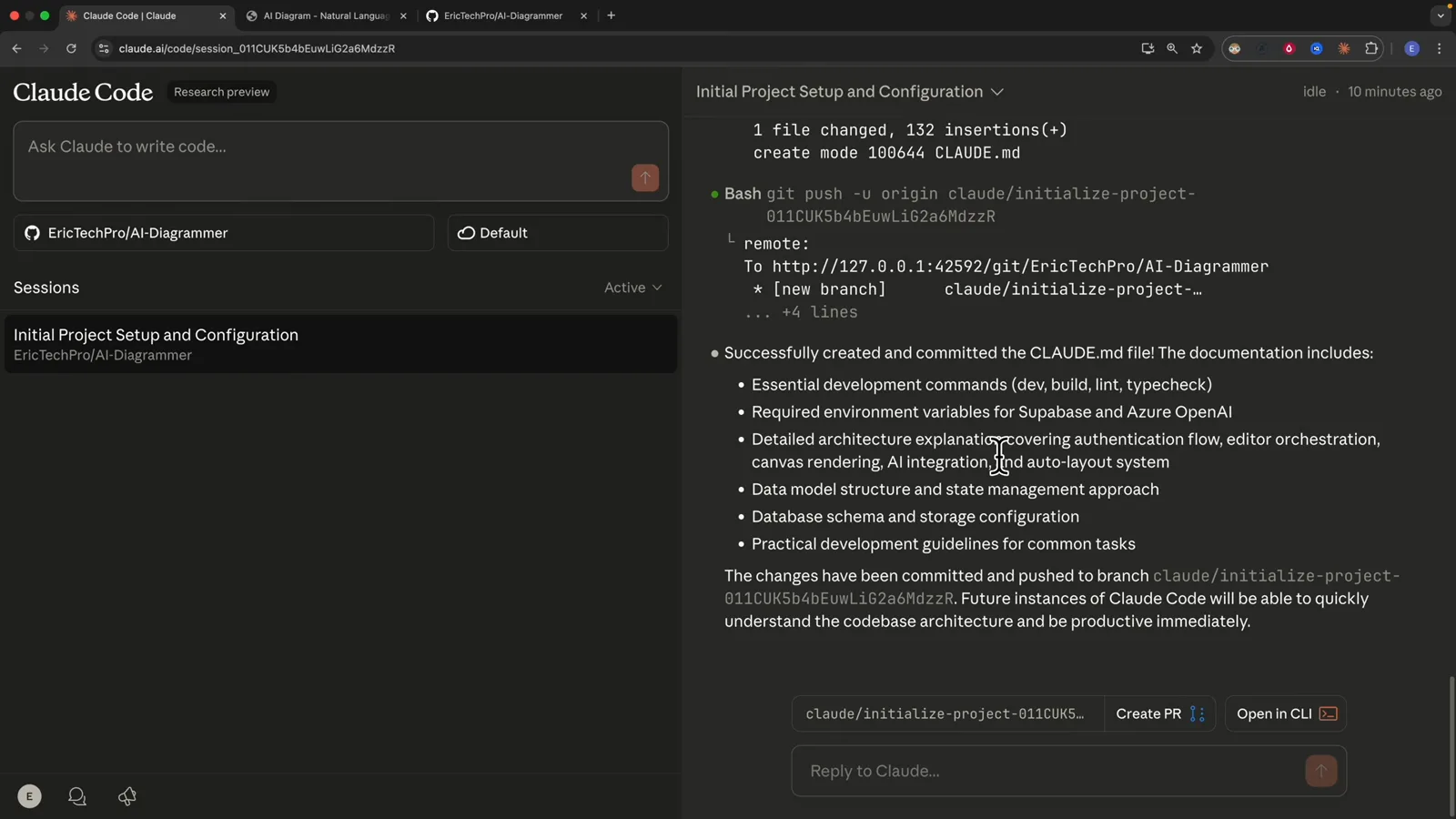Click the conversation scrollbar thumb

pyautogui.click(x=1451, y=746)
